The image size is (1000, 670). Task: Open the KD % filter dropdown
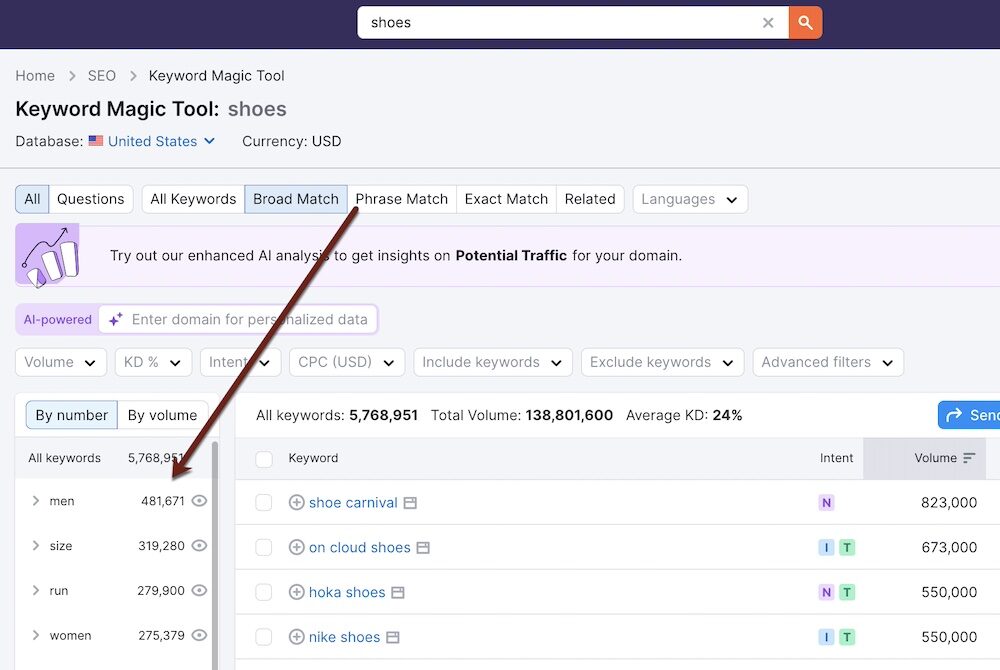tap(153, 362)
